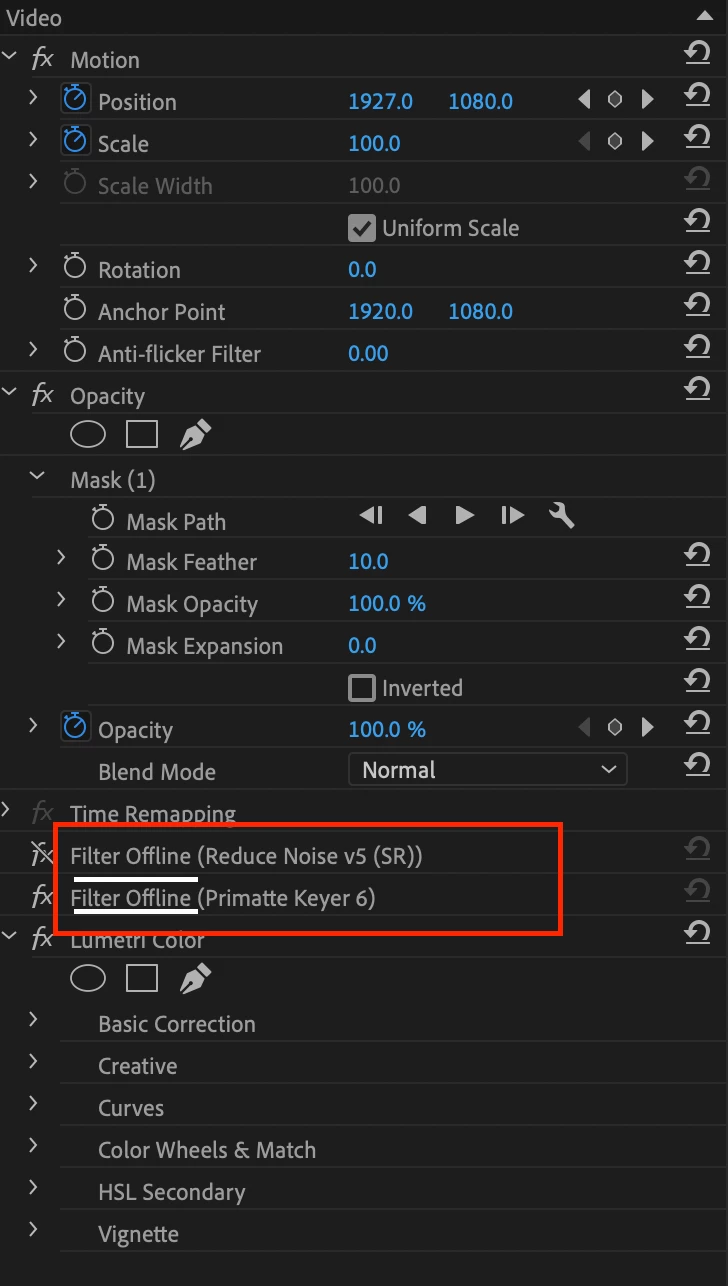Reset the Opacity effect

pyautogui.click(x=697, y=389)
